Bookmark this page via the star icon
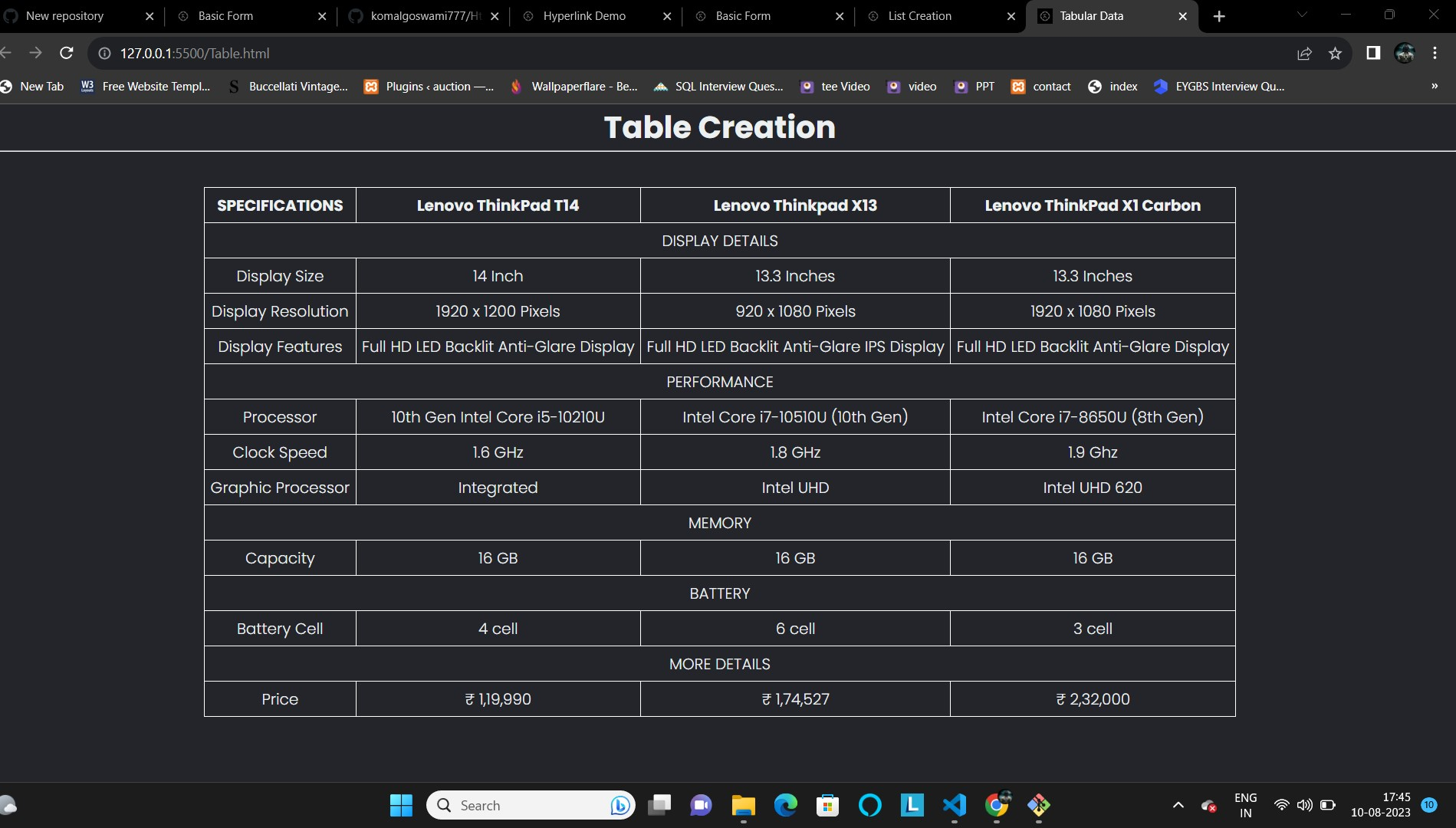This screenshot has width=1456, height=828. [1336, 54]
